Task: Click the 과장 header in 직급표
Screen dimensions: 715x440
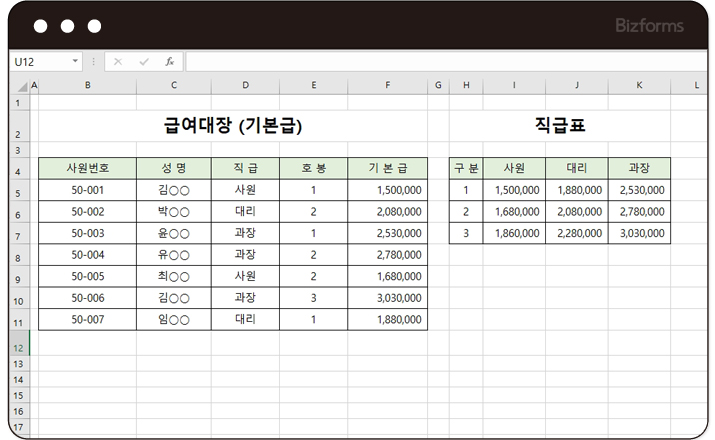Action: pos(639,168)
